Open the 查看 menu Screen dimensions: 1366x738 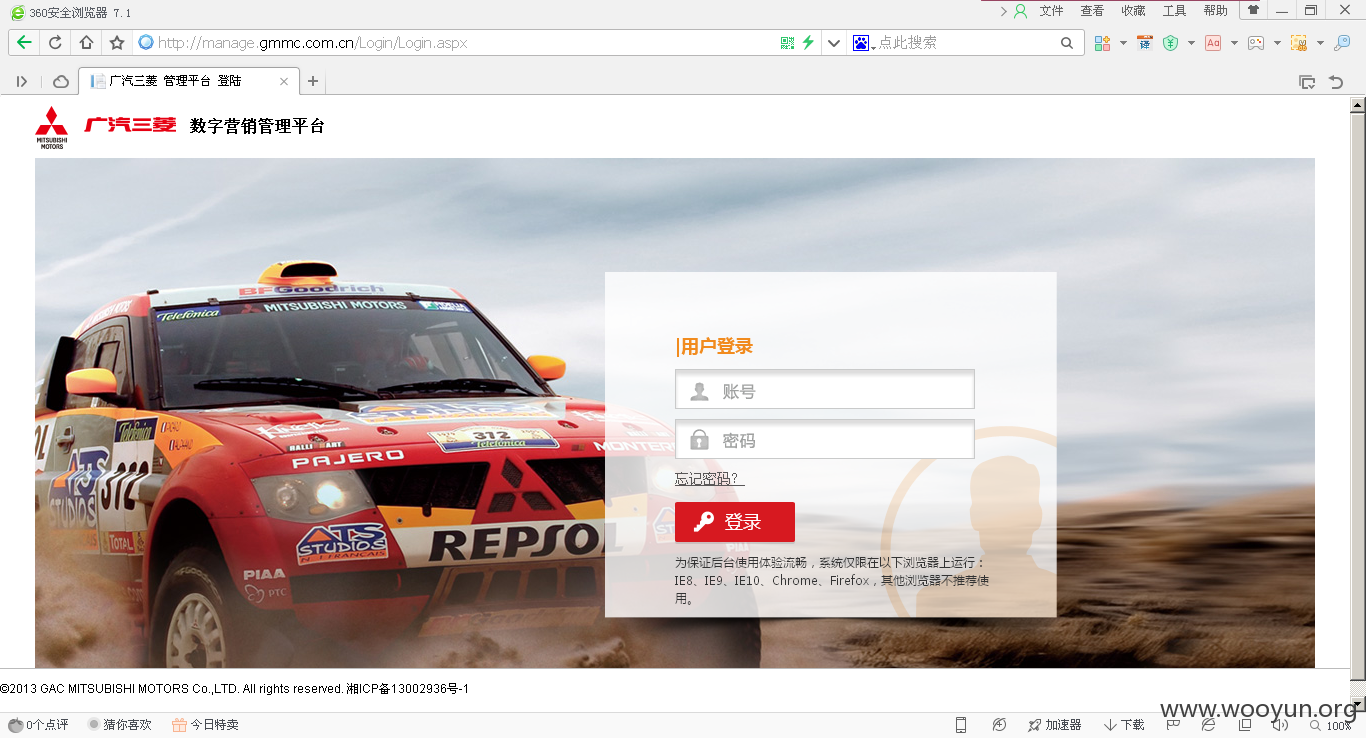(x=1092, y=11)
